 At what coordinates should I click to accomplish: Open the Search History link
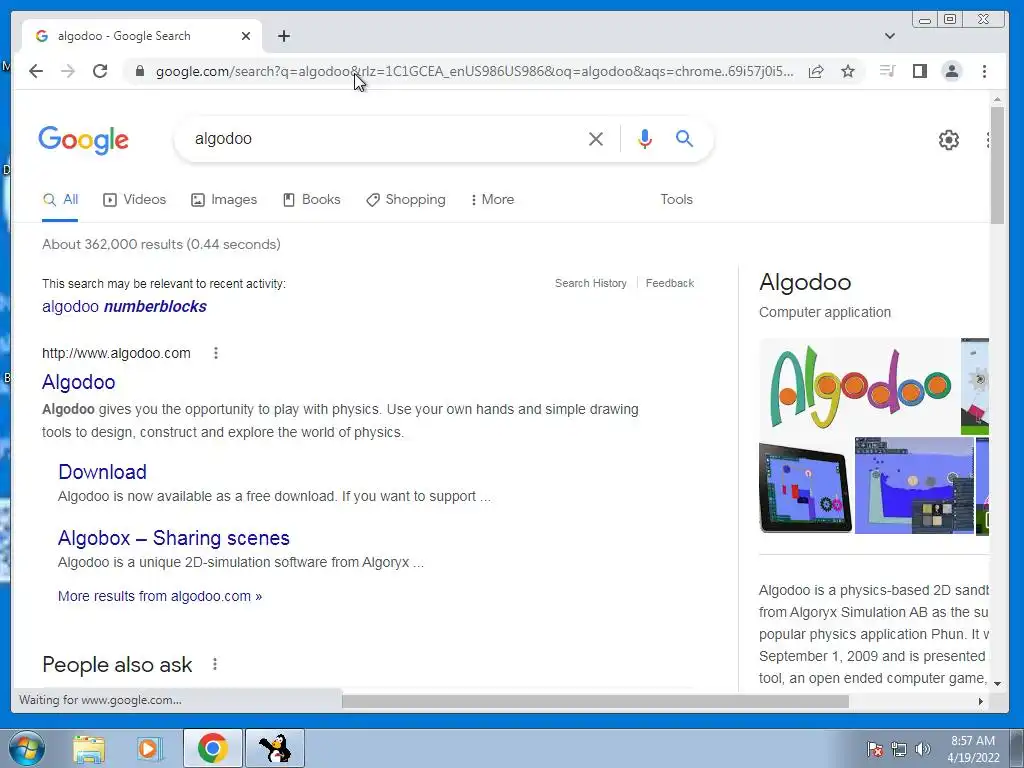(590, 283)
